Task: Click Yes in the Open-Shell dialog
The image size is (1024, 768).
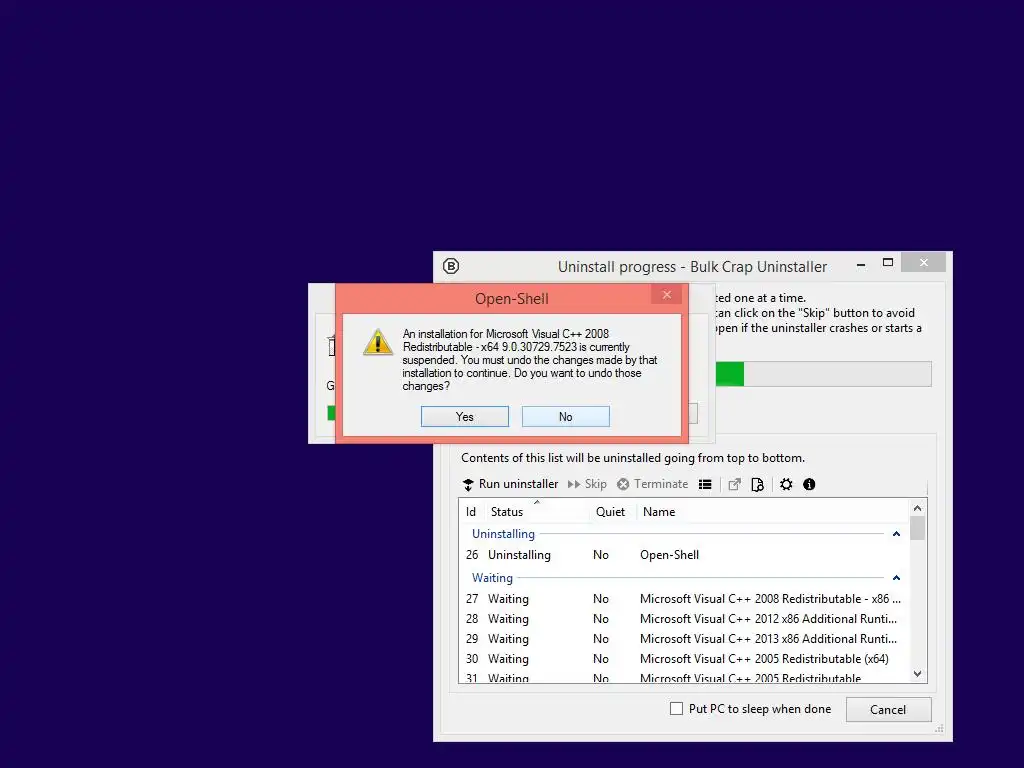Action: (x=464, y=417)
